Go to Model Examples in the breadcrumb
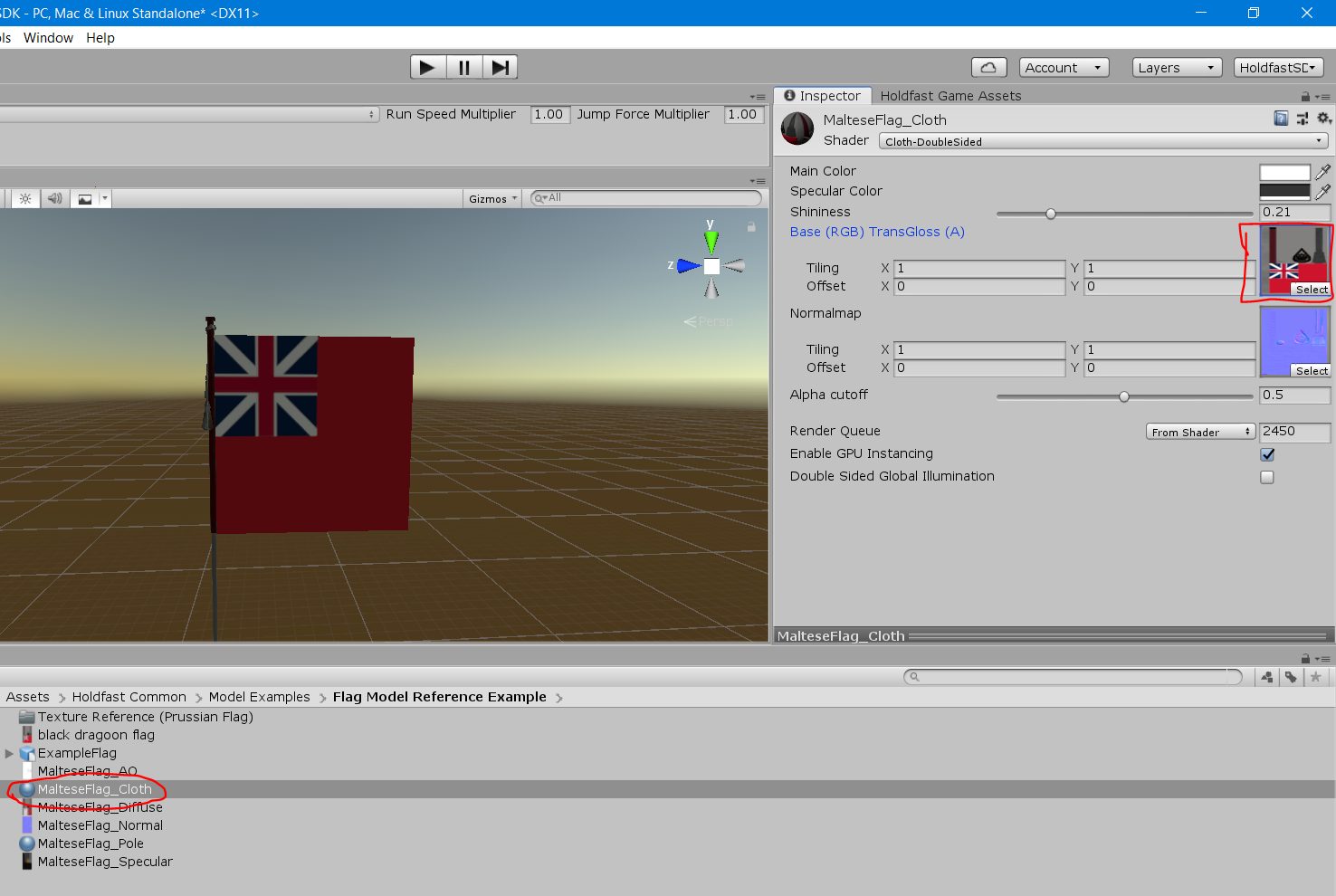This screenshot has width=1336, height=896. pos(260,697)
